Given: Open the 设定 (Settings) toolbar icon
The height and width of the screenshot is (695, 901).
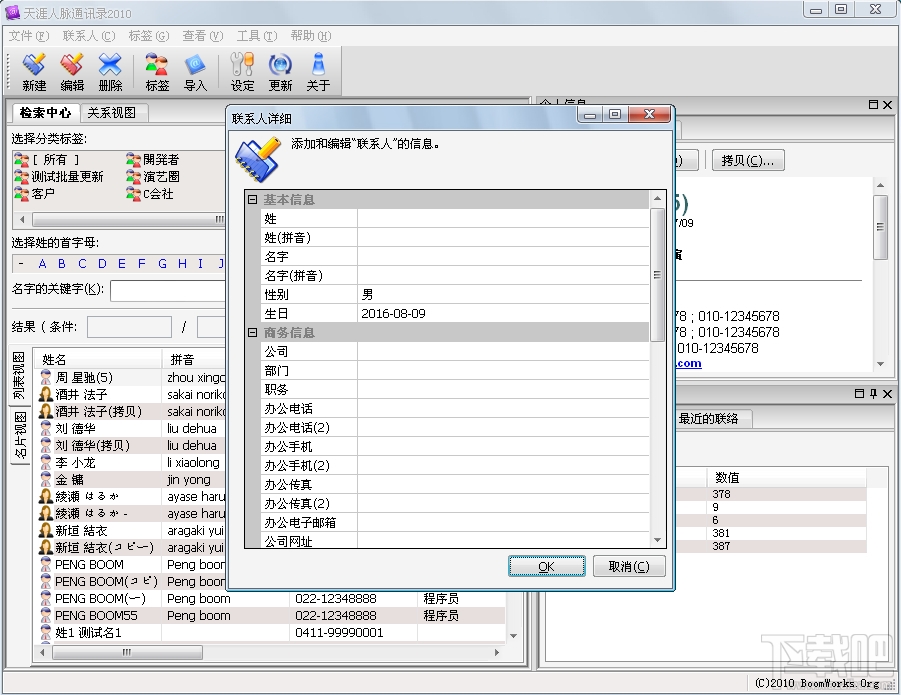Looking at the screenshot, I should click(x=242, y=72).
